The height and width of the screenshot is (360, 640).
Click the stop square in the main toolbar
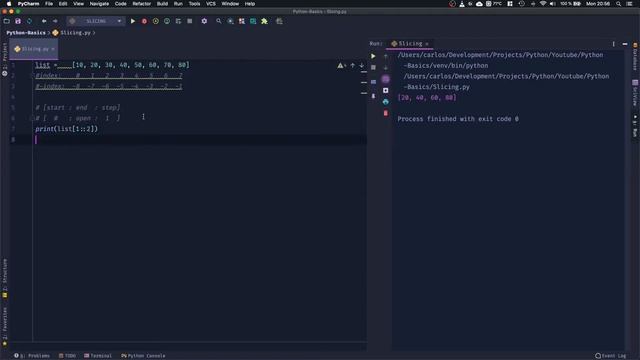click(x=190, y=21)
